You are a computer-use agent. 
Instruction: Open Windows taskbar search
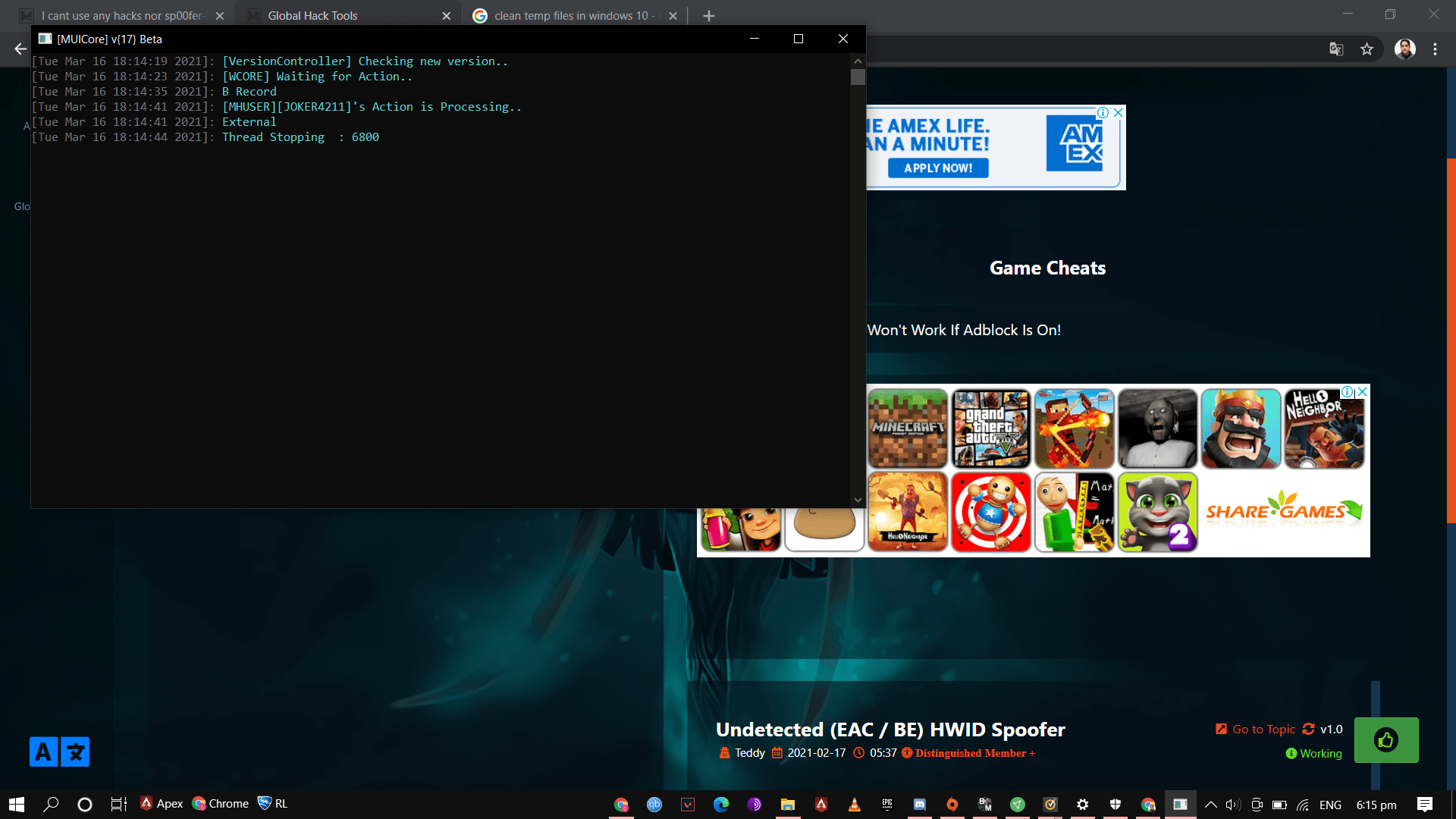(x=51, y=804)
